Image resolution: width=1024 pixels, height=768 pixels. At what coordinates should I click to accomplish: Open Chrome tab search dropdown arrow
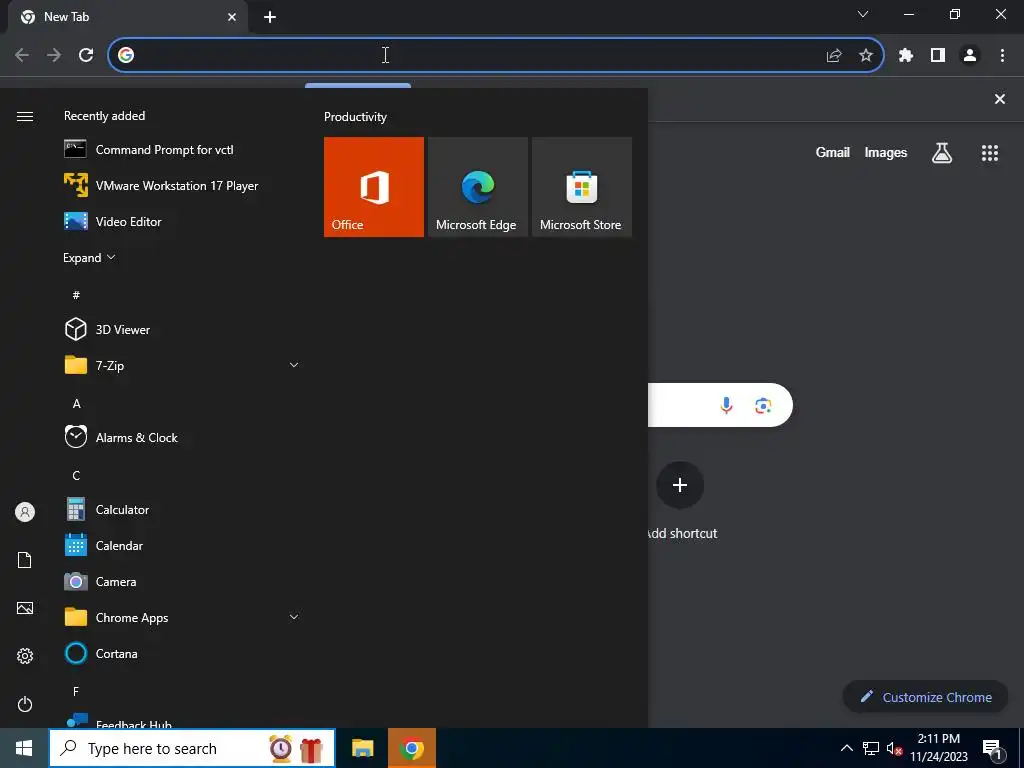863,14
